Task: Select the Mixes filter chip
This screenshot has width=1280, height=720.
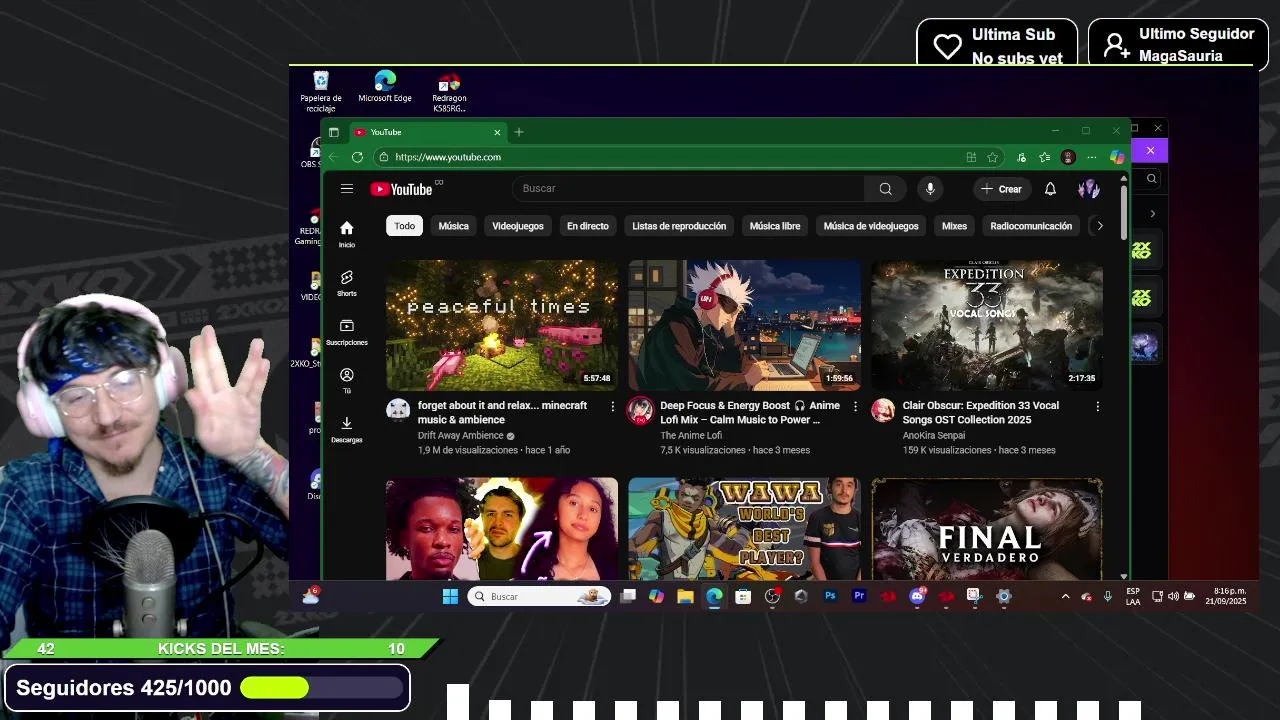Action: (x=954, y=226)
